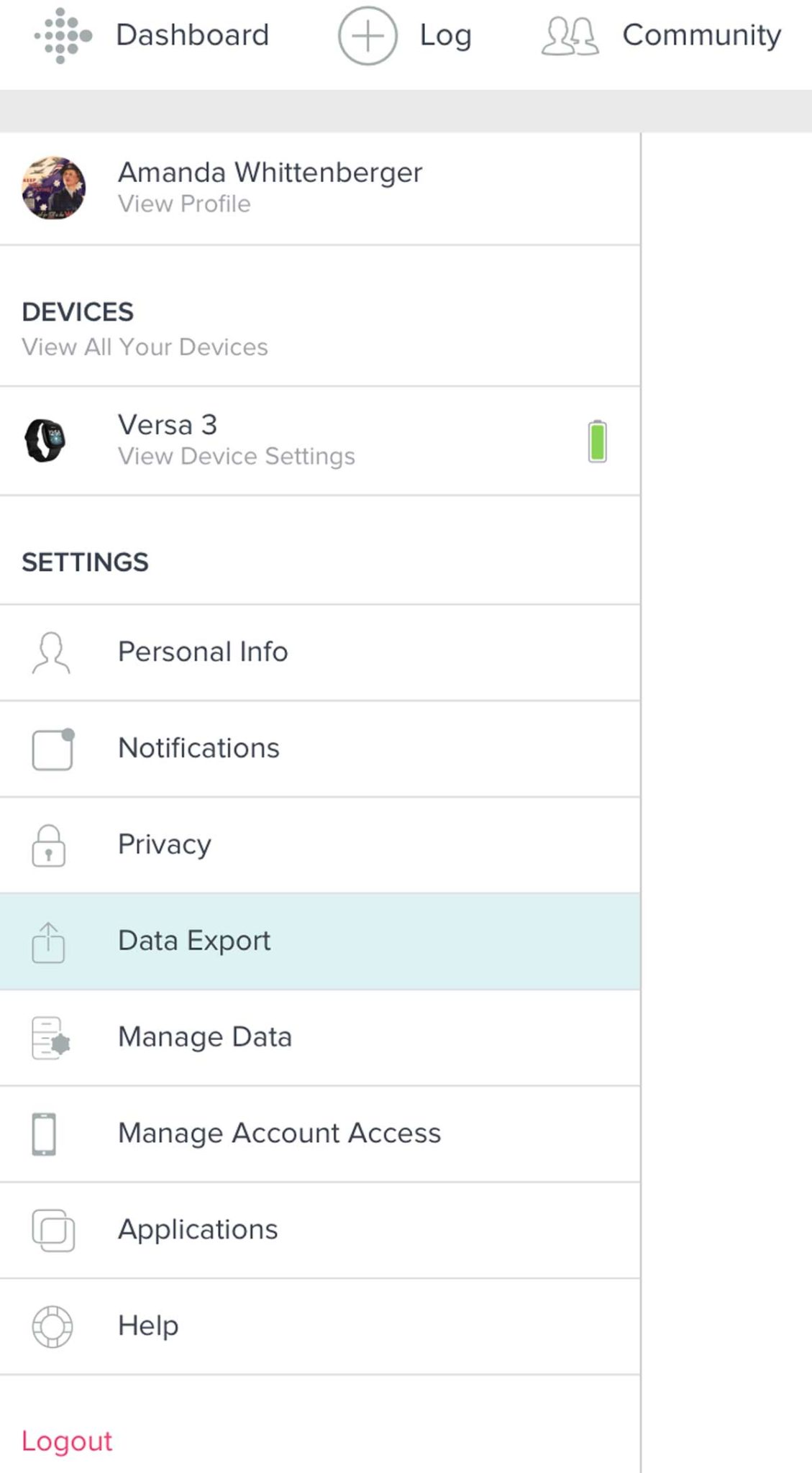The height and width of the screenshot is (1473, 812).
Task: Click the Logout link
Action: (x=66, y=1441)
